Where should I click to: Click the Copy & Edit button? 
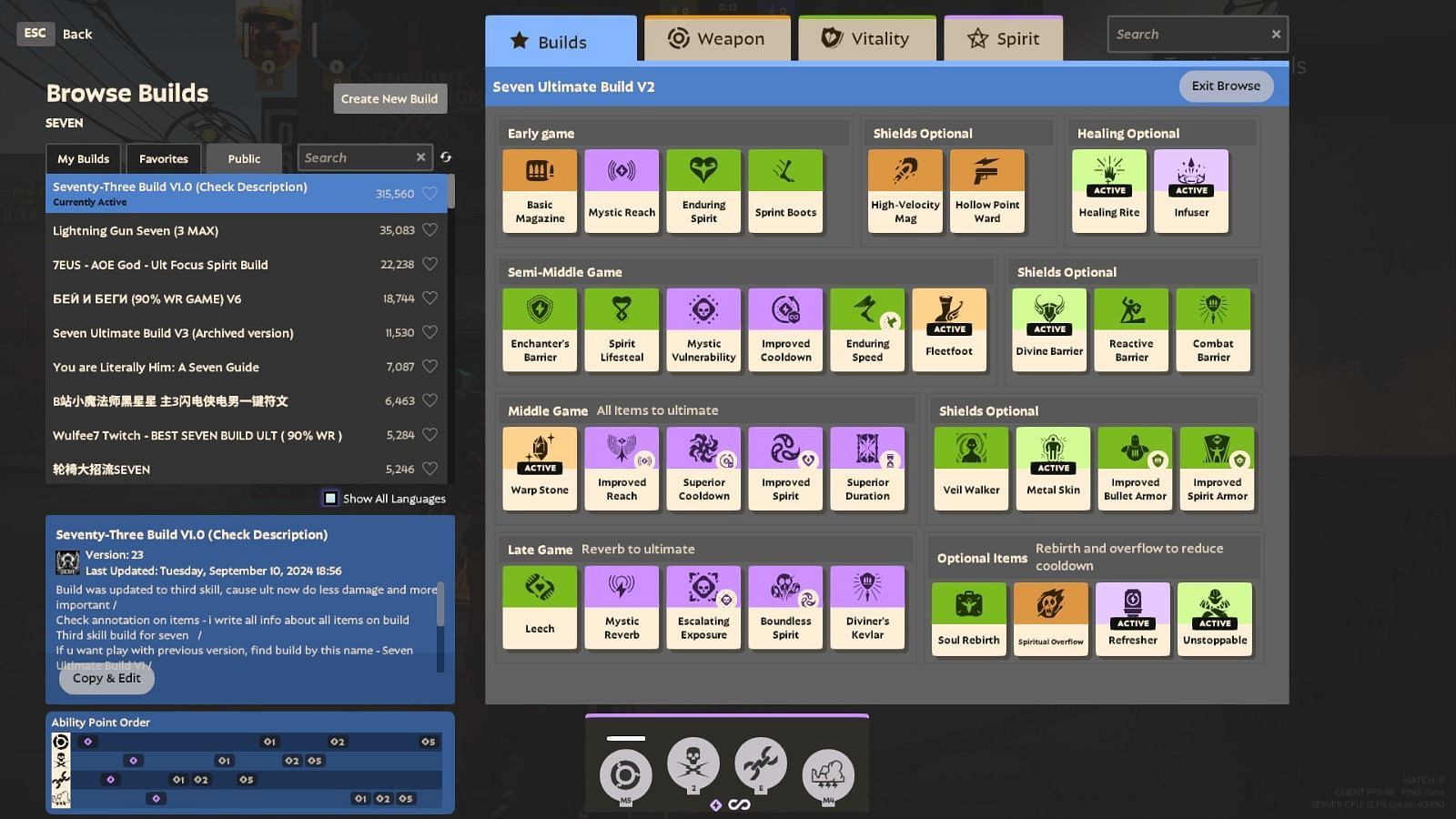[106, 678]
